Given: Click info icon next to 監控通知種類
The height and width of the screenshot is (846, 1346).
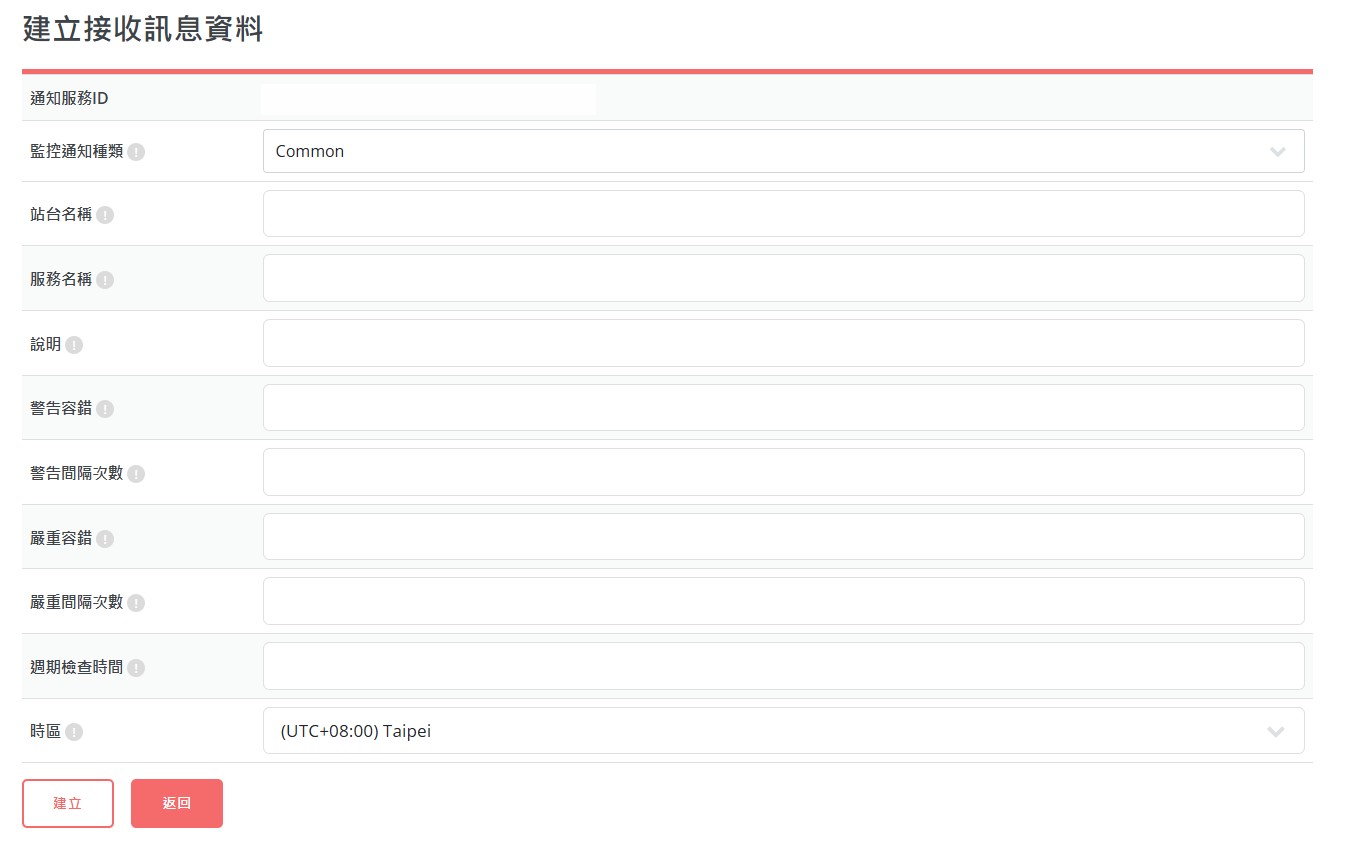Looking at the screenshot, I should pyautogui.click(x=136, y=152).
